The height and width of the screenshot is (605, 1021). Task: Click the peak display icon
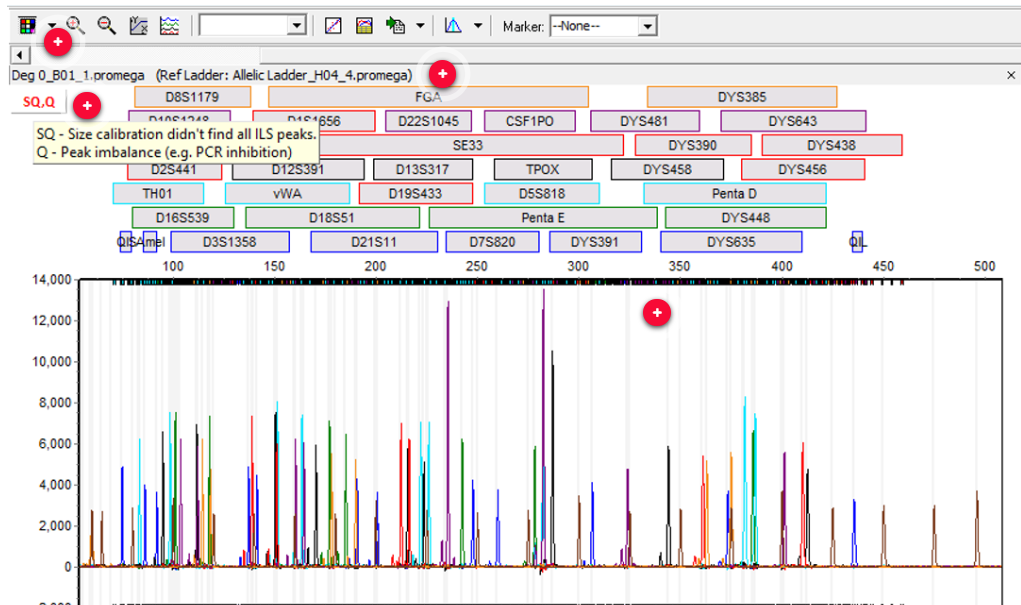pos(453,26)
